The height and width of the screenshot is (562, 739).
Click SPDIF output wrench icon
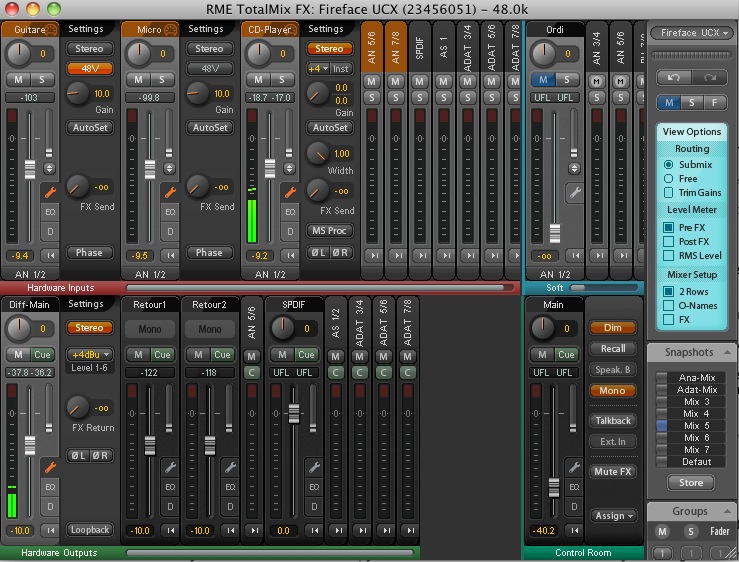314,467
